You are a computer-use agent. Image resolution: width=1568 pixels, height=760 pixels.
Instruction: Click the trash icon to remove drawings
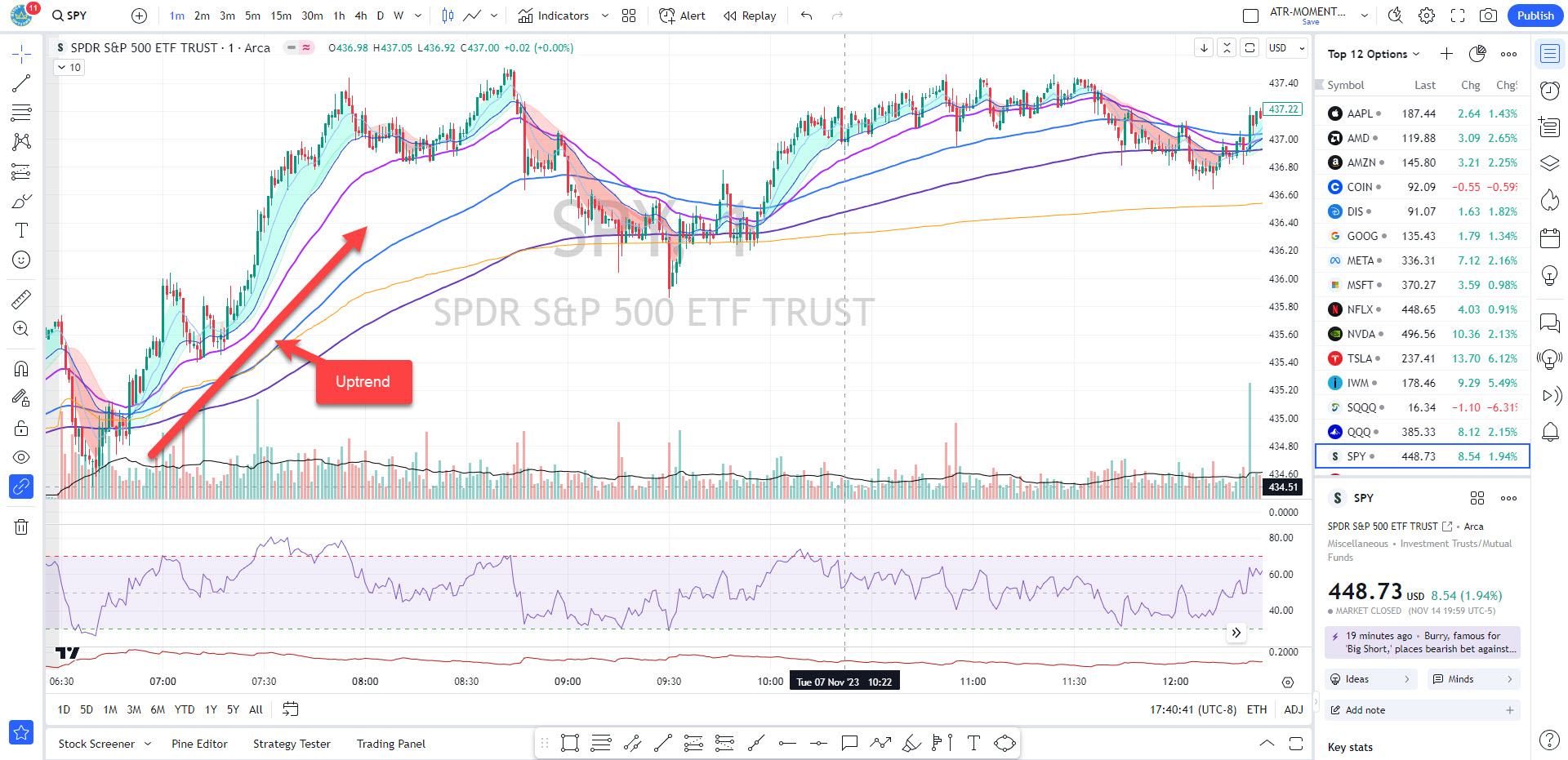point(21,527)
